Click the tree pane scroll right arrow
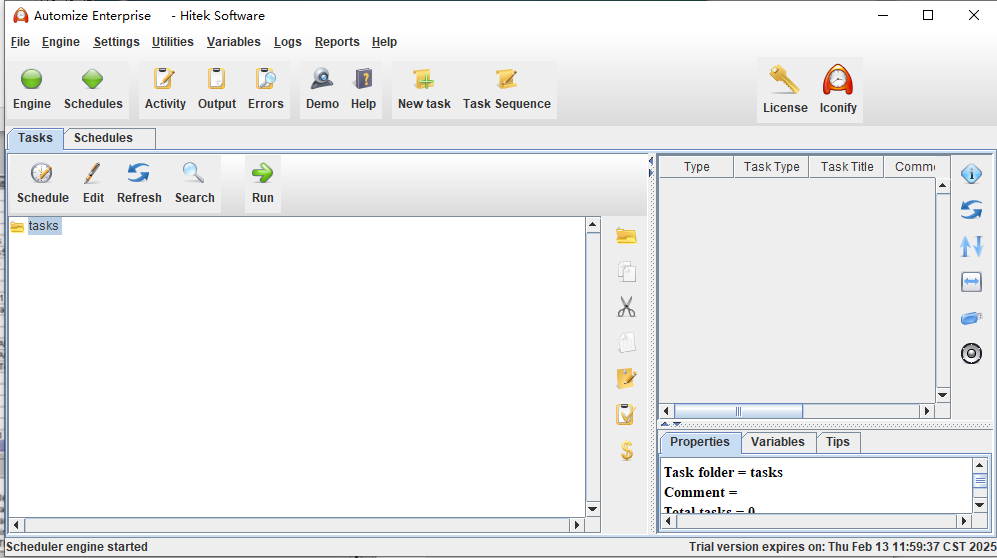 (x=577, y=525)
